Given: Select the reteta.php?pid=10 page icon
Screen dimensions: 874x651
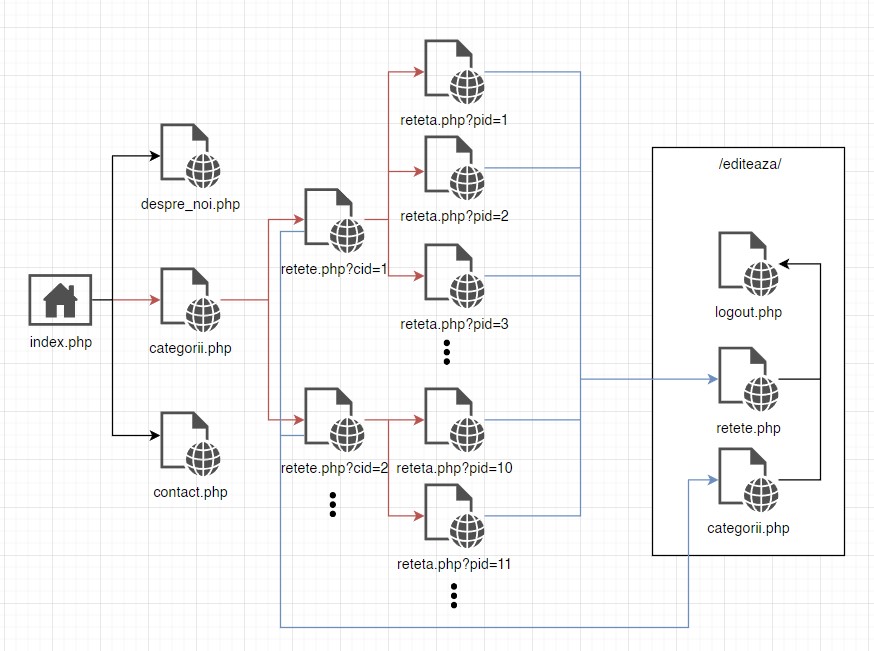Looking at the screenshot, I should pyautogui.click(x=454, y=420).
